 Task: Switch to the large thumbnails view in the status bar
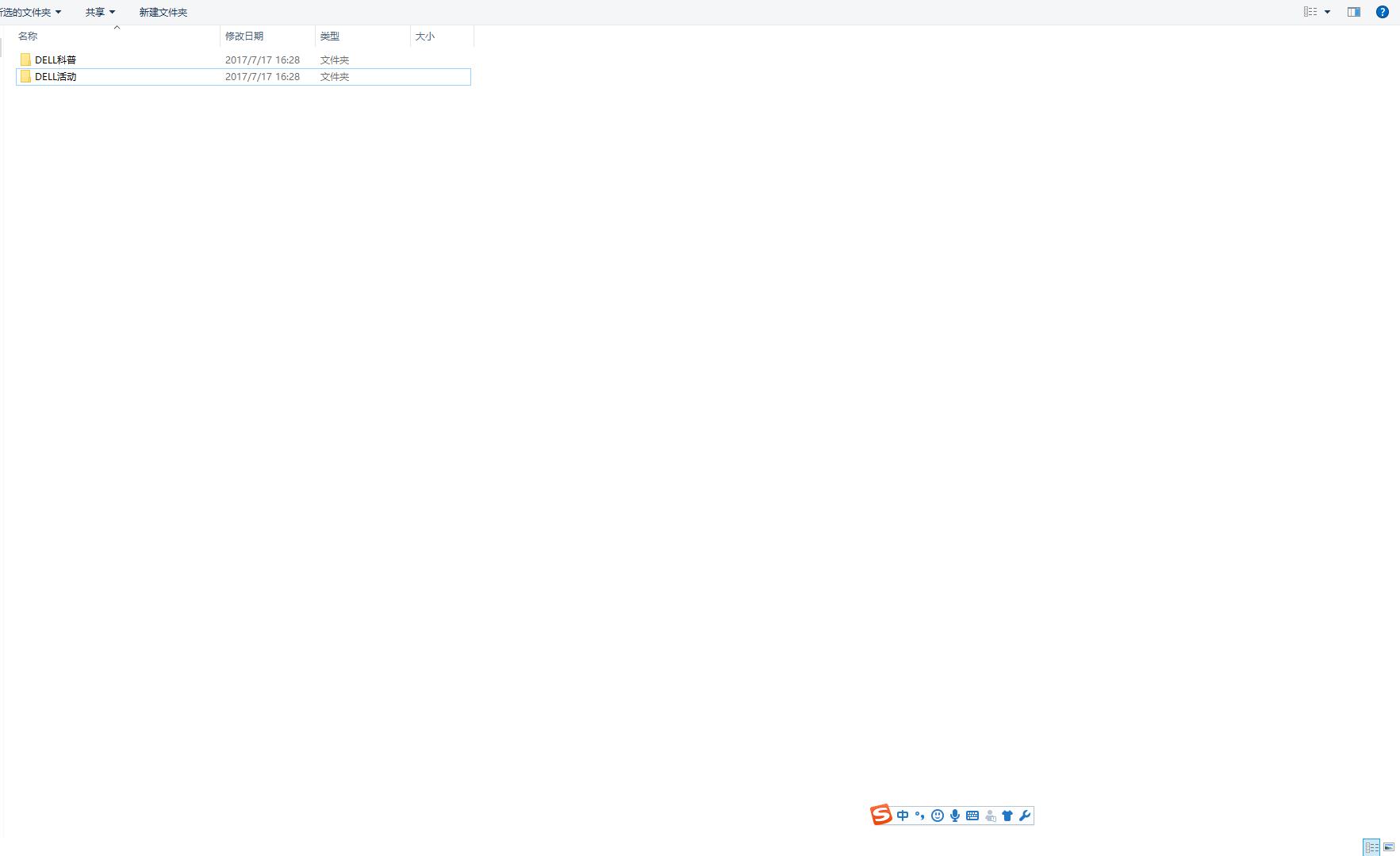(1389, 847)
